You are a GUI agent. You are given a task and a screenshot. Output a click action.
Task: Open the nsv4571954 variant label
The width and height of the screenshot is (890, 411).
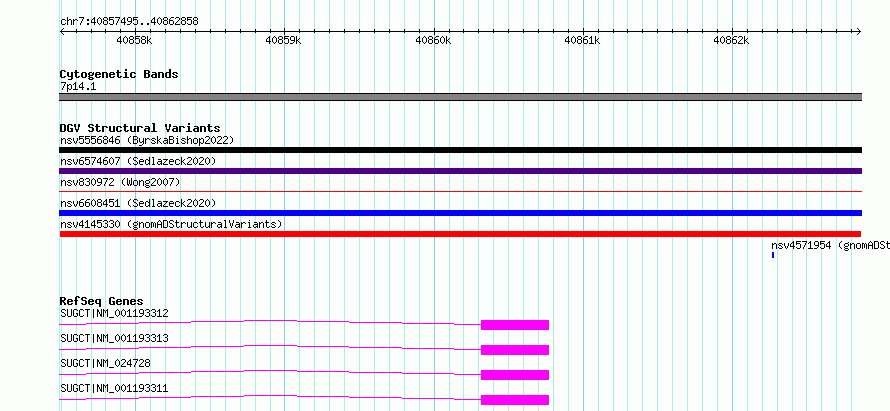coord(830,245)
